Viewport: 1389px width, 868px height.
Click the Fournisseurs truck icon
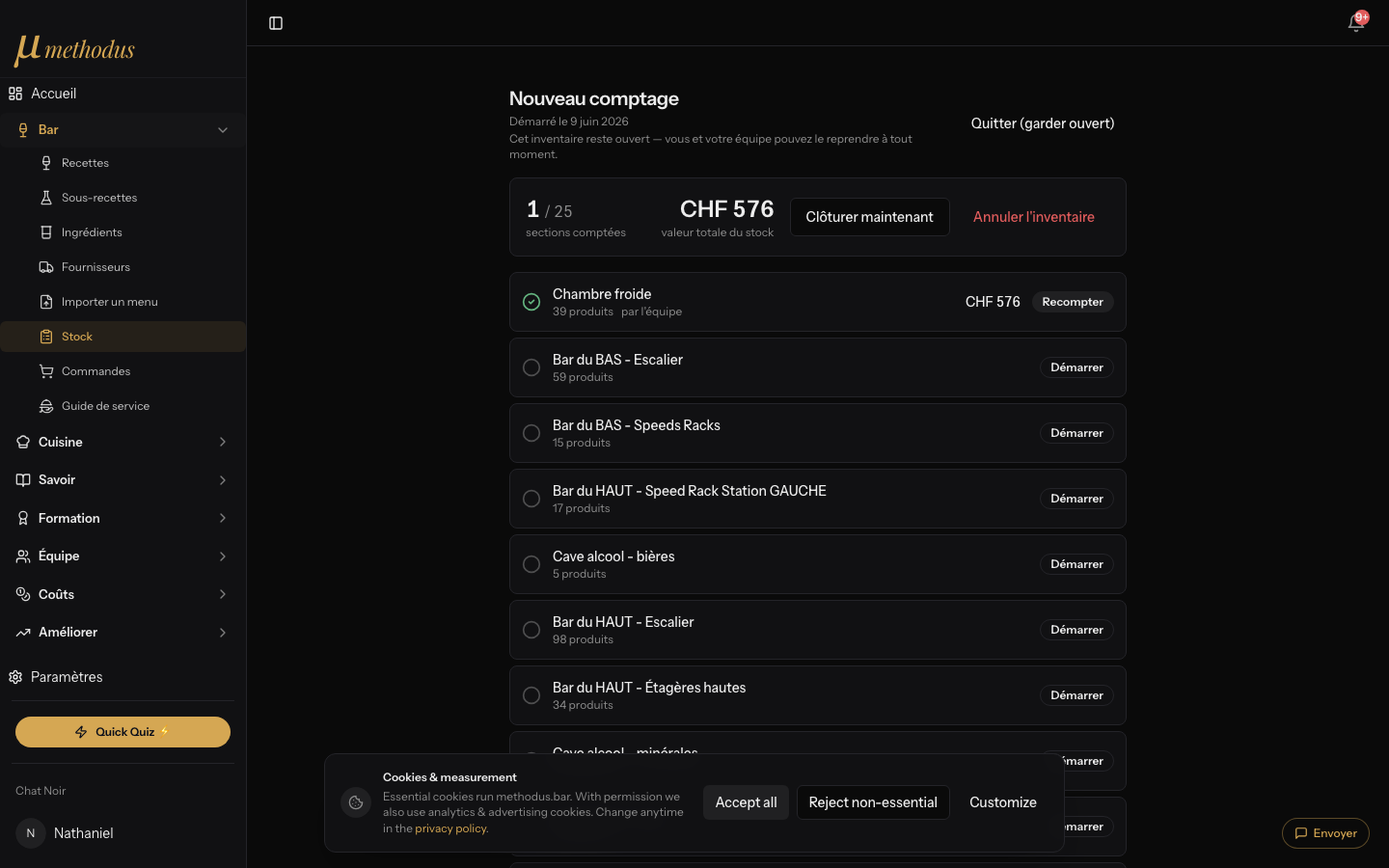(x=46, y=267)
